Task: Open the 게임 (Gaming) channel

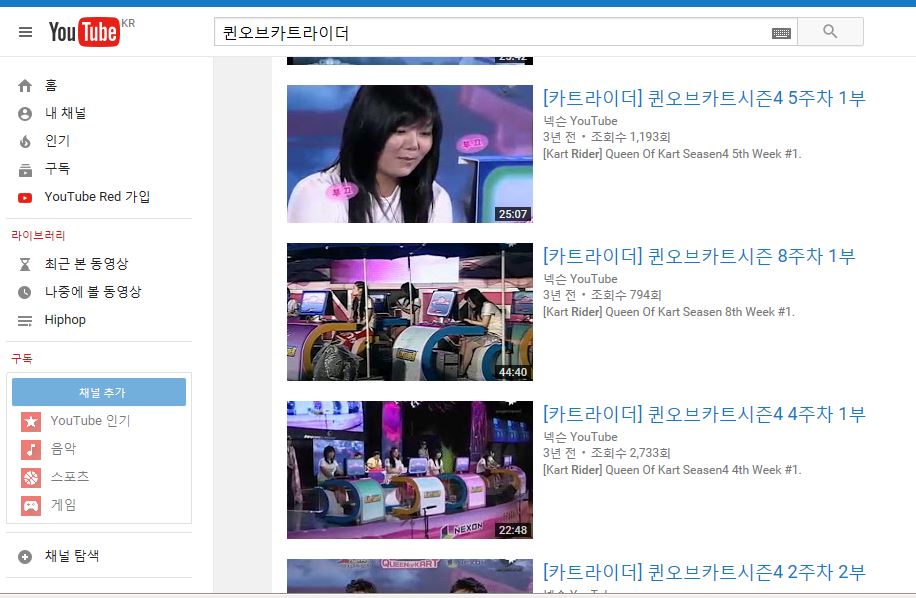Action: tap(63, 505)
